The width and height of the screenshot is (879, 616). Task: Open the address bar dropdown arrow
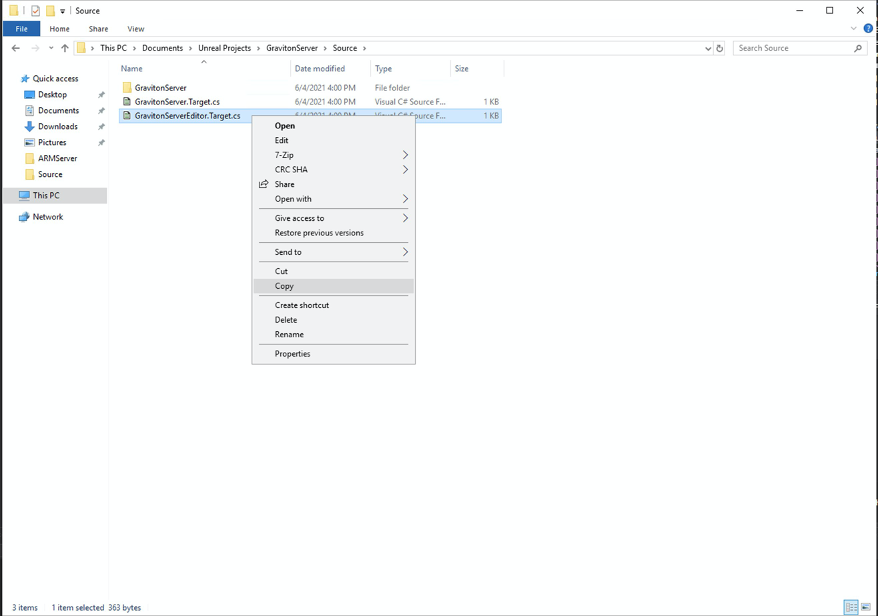coord(705,47)
